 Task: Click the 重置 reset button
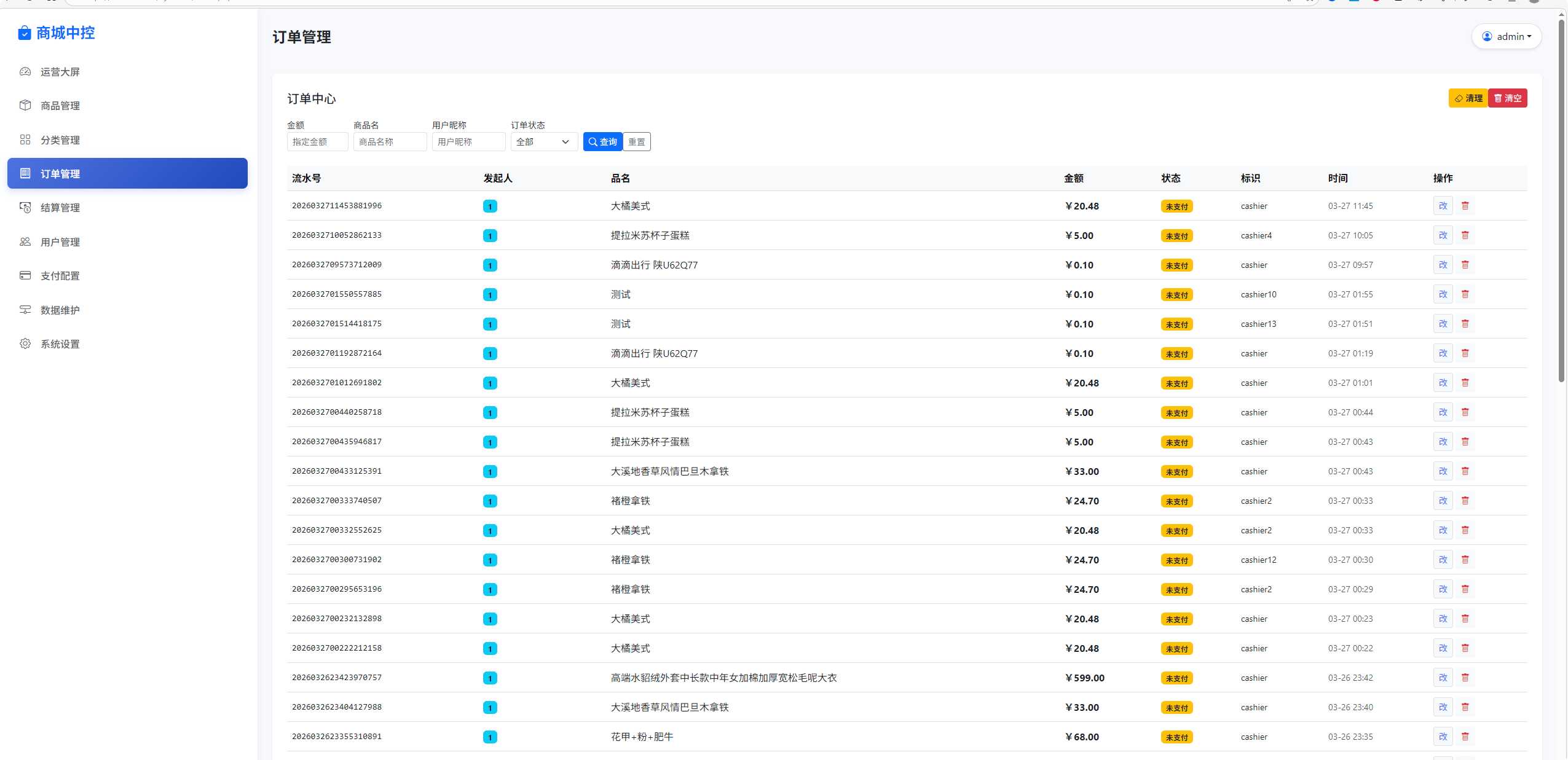(637, 142)
